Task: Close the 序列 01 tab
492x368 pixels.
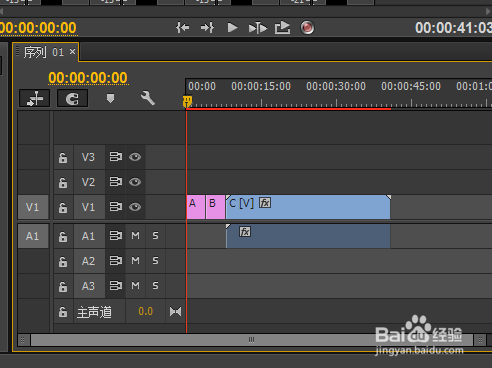Action: 72,52
